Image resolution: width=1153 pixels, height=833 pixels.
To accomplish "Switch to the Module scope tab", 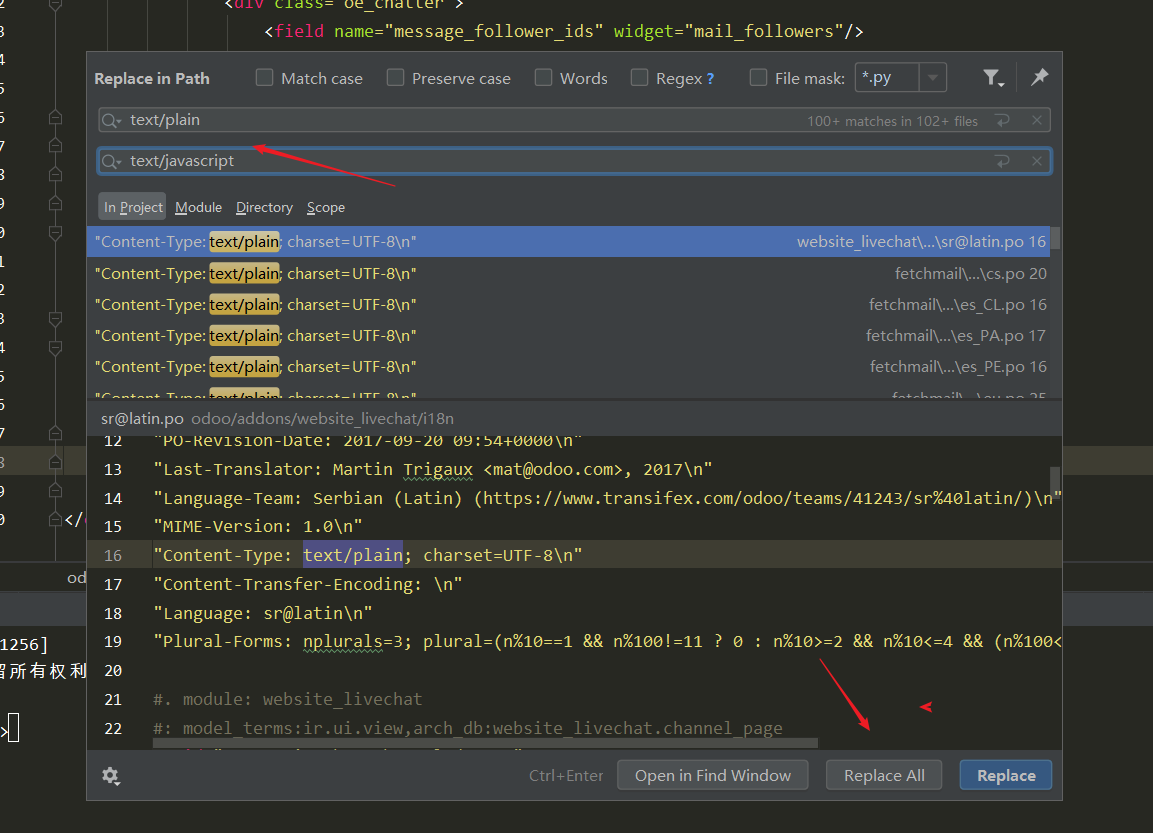I will (x=199, y=207).
